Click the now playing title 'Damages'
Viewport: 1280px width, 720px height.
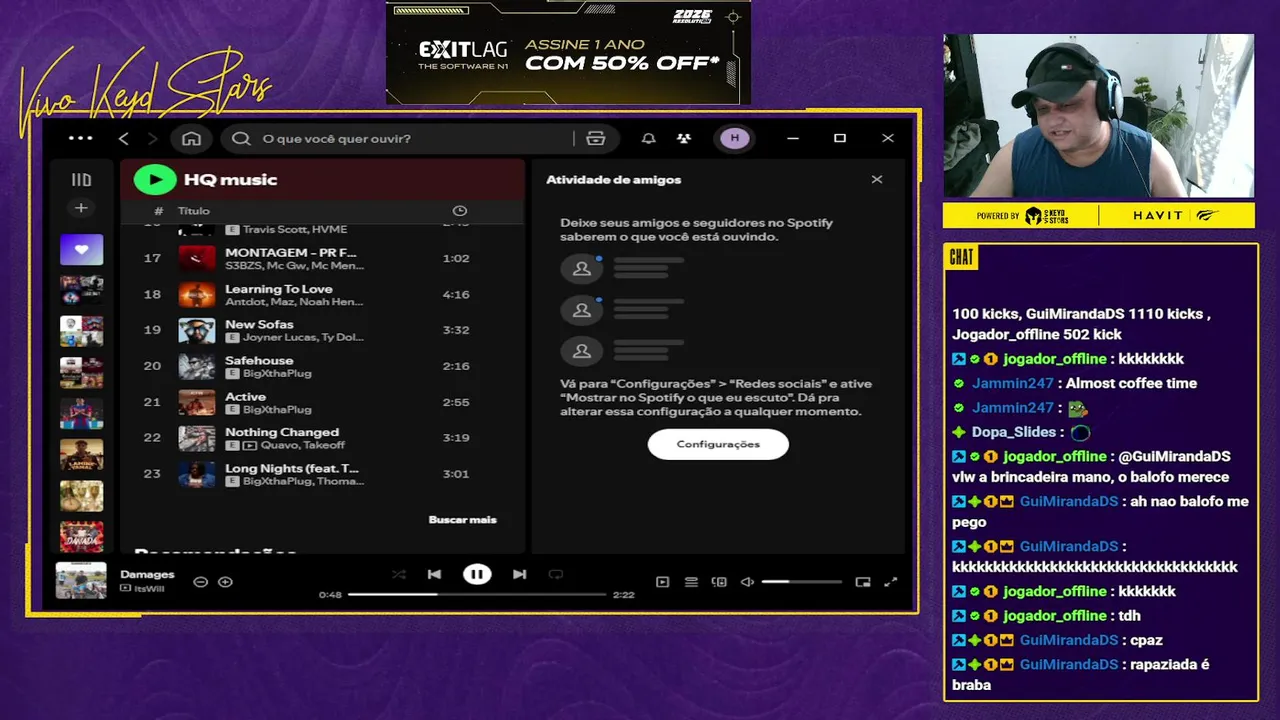147,575
